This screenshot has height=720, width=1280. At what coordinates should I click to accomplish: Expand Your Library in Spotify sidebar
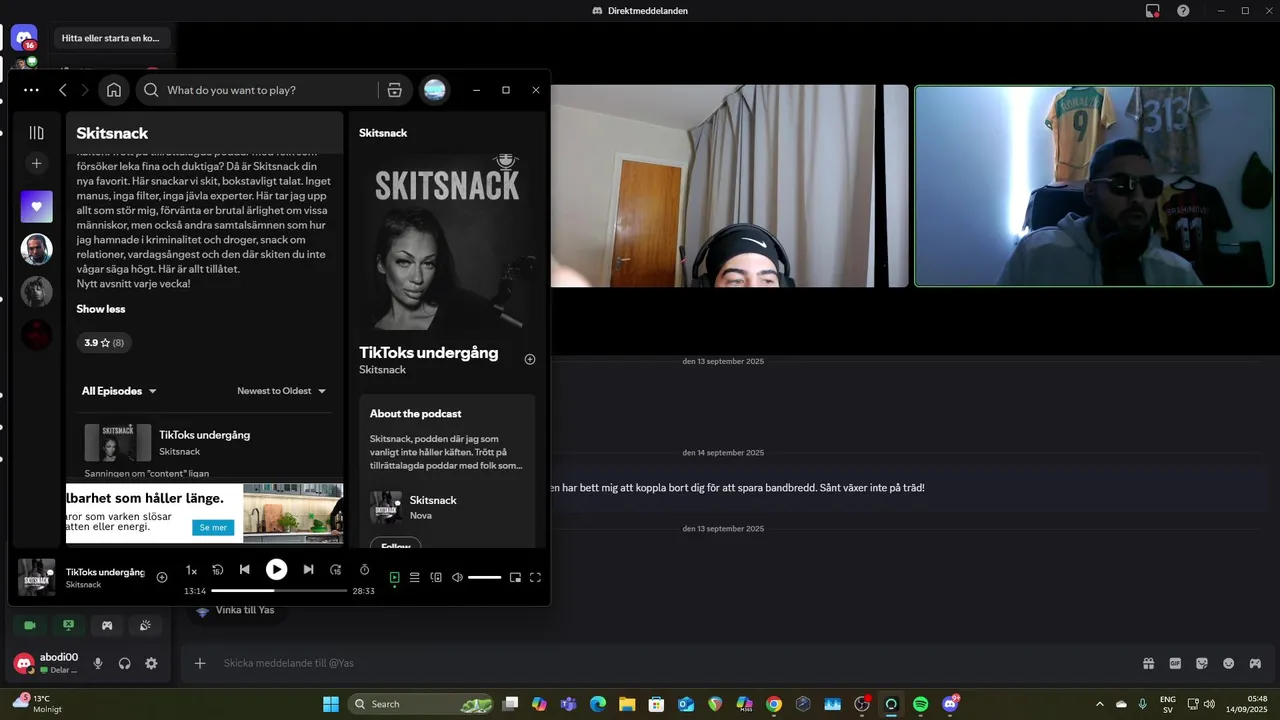[37, 133]
